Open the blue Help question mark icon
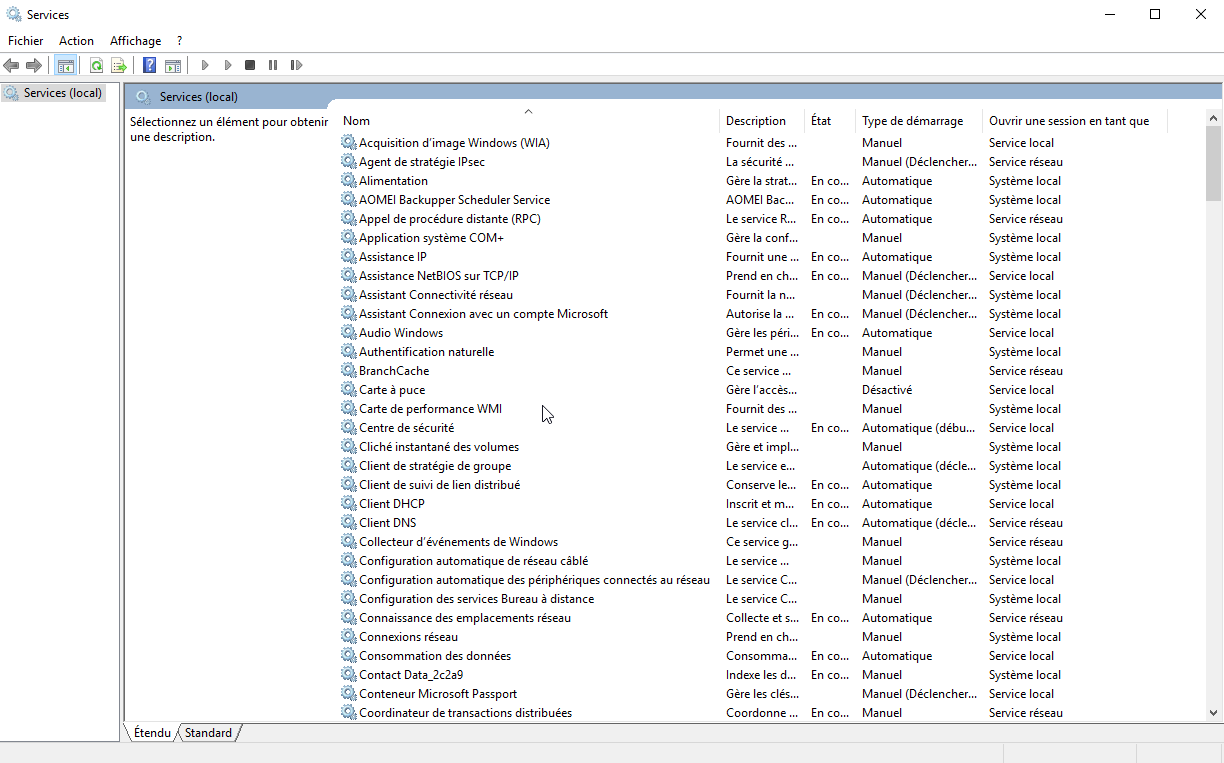Screen dimensions: 1224x763 point(149,66)
